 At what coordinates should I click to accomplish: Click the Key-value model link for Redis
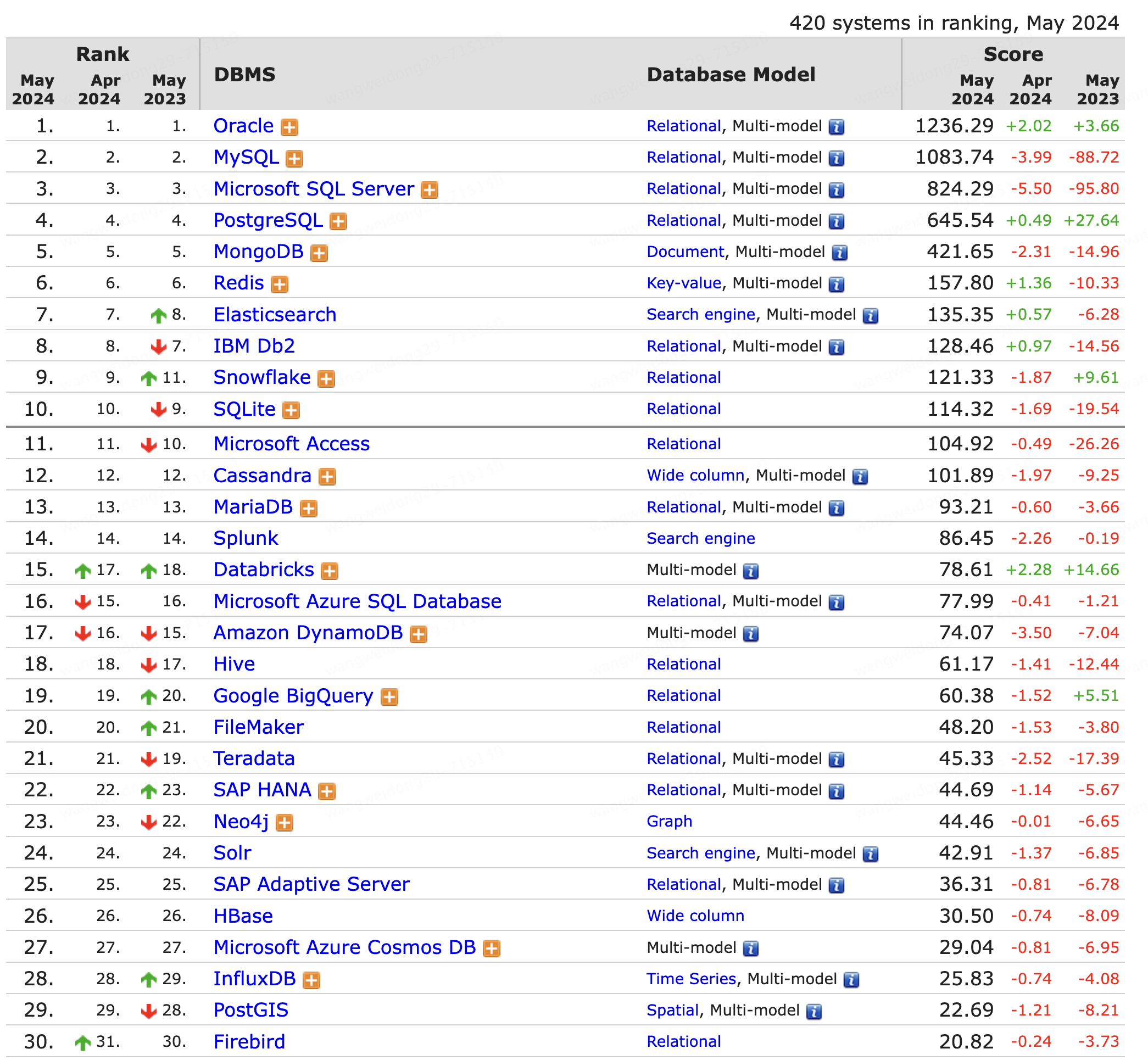click(683, 283)
